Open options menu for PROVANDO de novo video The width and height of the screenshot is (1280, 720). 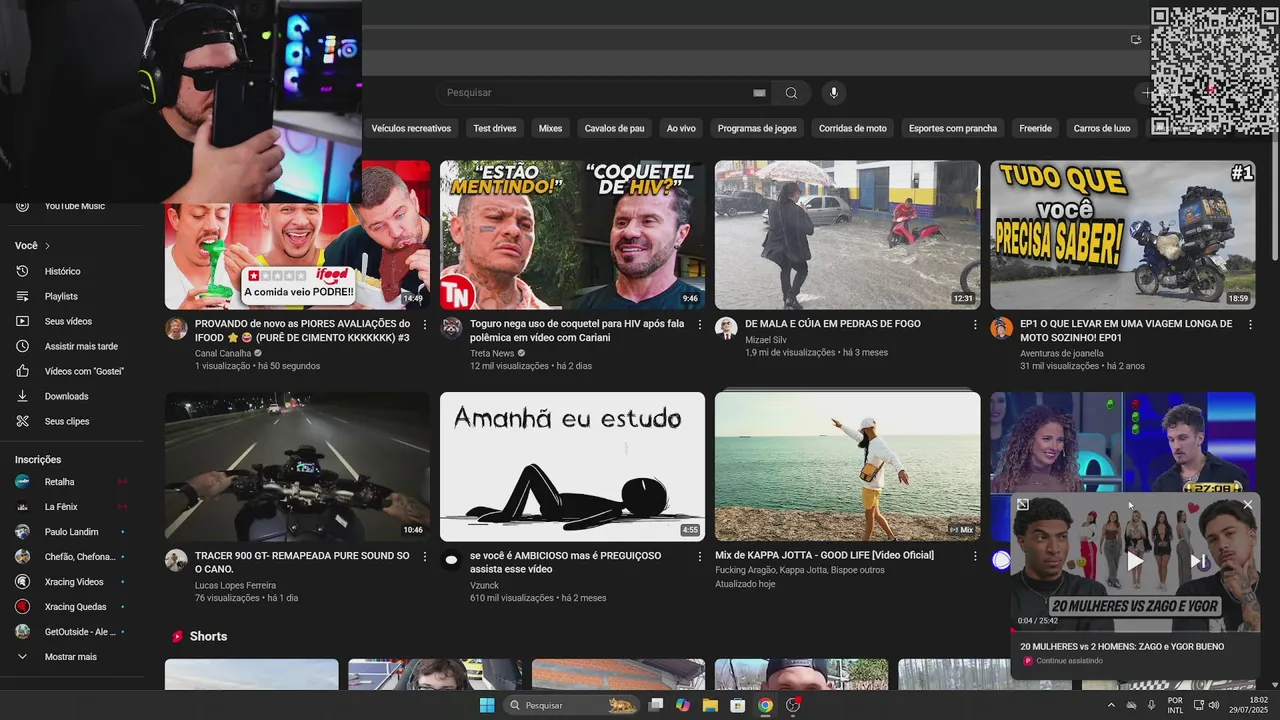click(425, 325)
